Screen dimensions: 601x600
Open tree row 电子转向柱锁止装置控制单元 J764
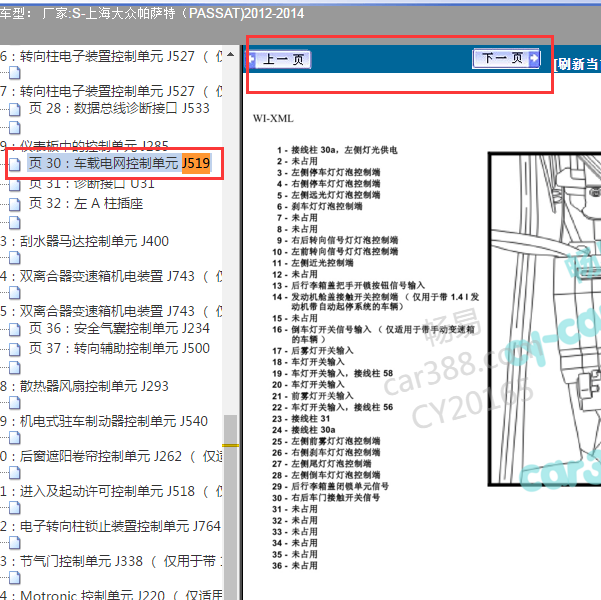pyautogui.click(x=110, y=526)
